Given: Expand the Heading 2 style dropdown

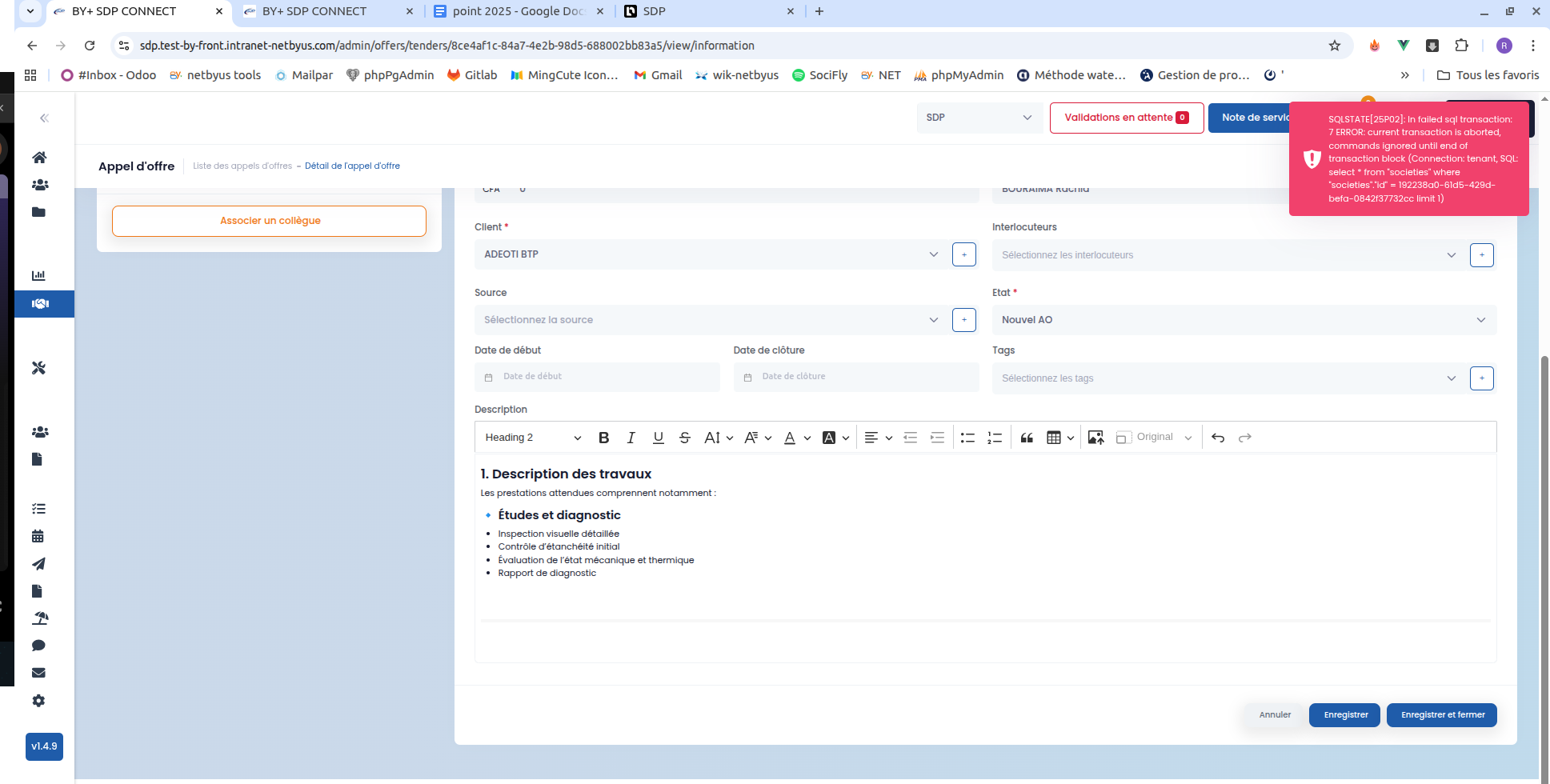Looking at the screenshot, I should tap(533, 438).
